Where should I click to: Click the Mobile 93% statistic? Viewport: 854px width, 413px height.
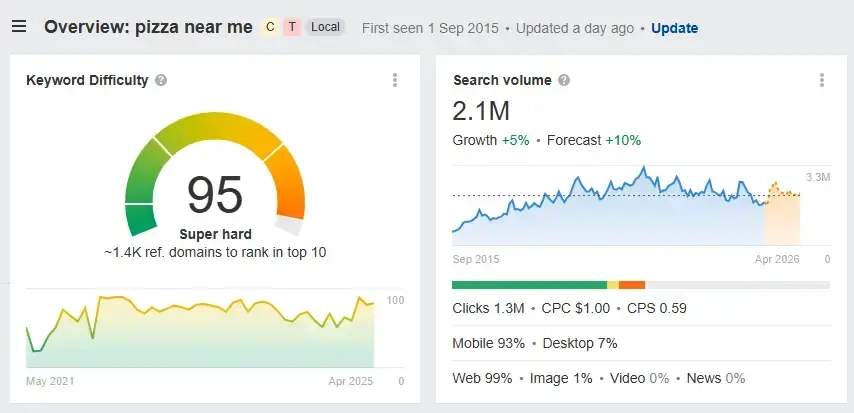click(489, 343)
